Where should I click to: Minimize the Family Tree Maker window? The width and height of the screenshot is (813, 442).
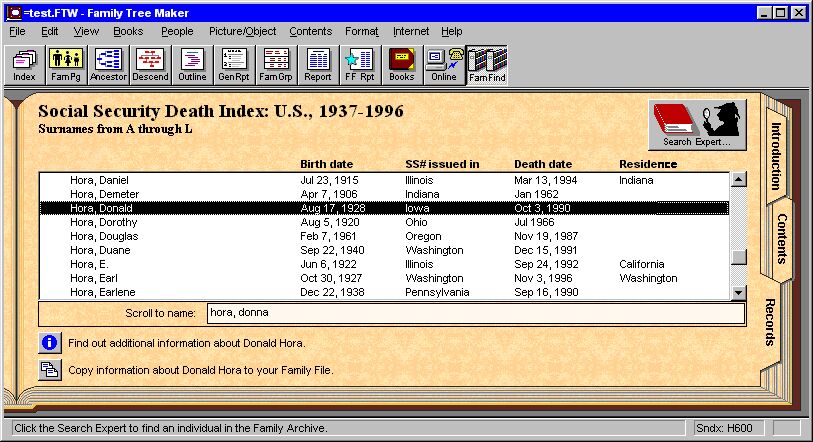tap(764, 12)
